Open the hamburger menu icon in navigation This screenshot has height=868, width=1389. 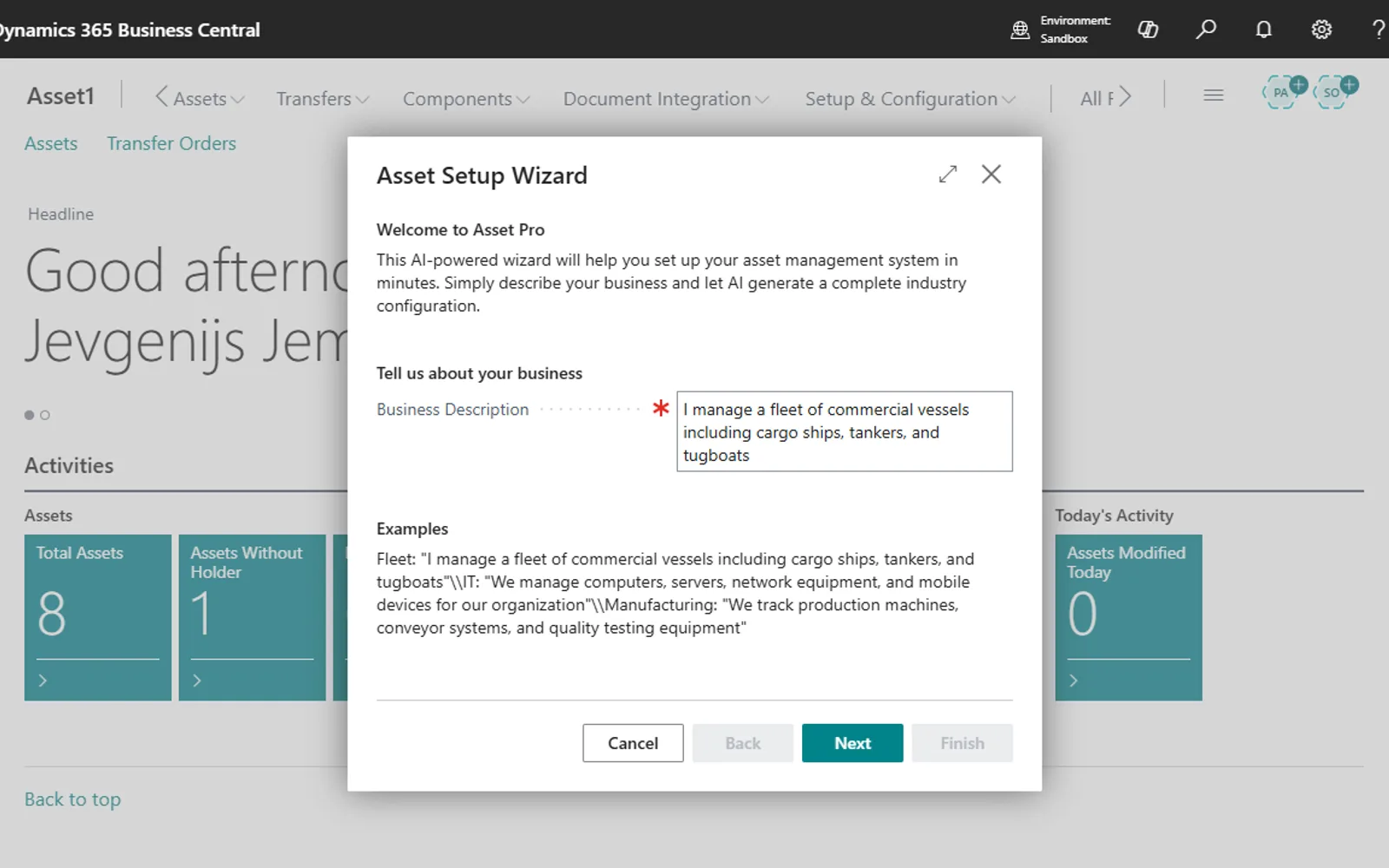(x=1214, y=95)
